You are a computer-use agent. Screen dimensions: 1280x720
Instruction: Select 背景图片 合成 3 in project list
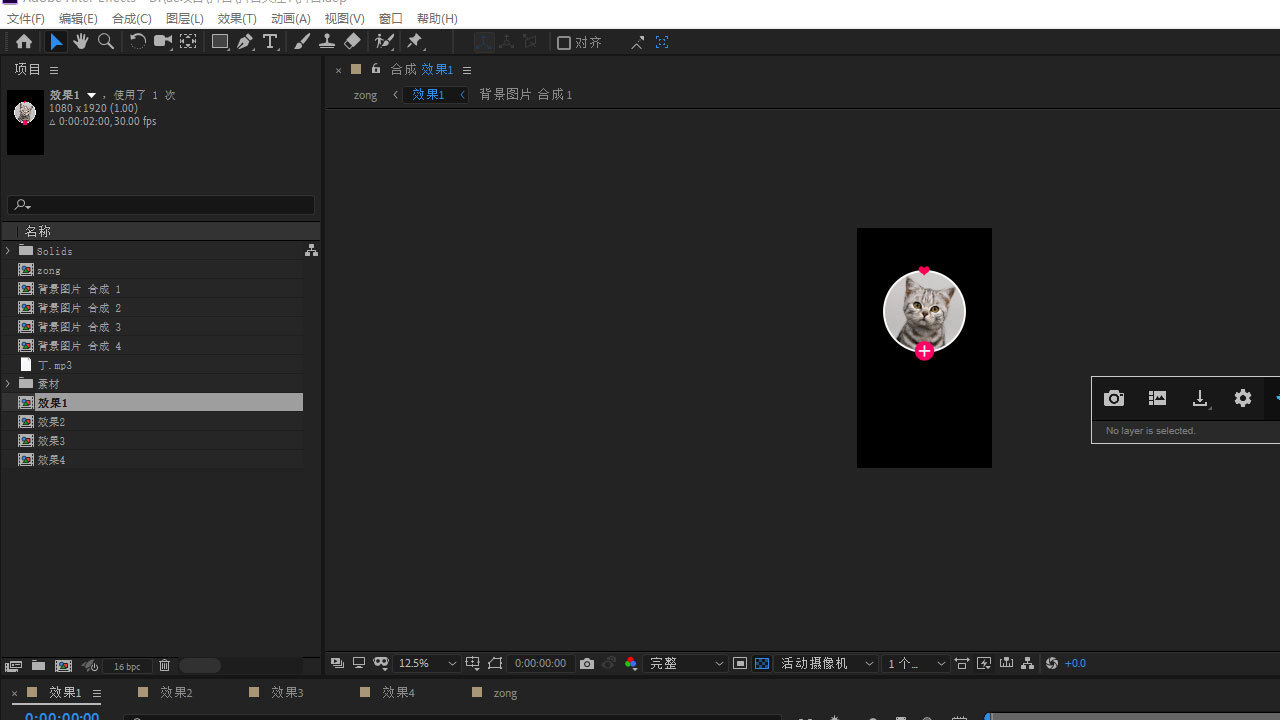point(79,327)
